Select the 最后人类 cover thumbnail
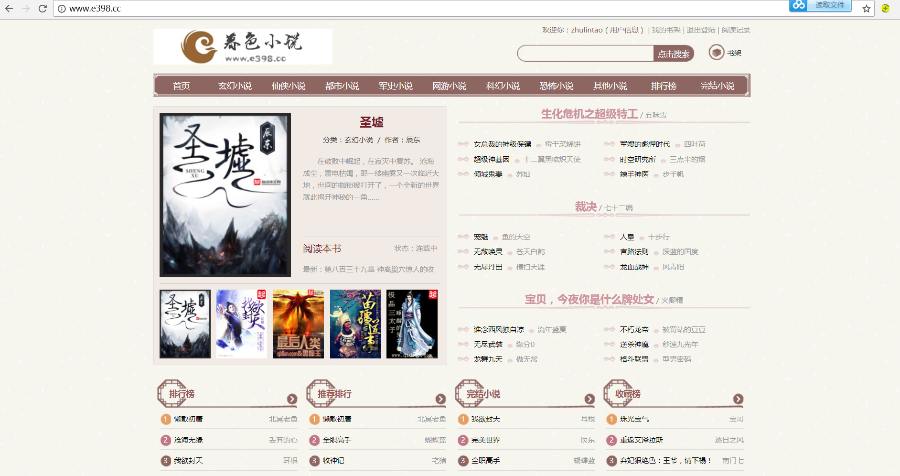900x476 pixels. [298, 324]
